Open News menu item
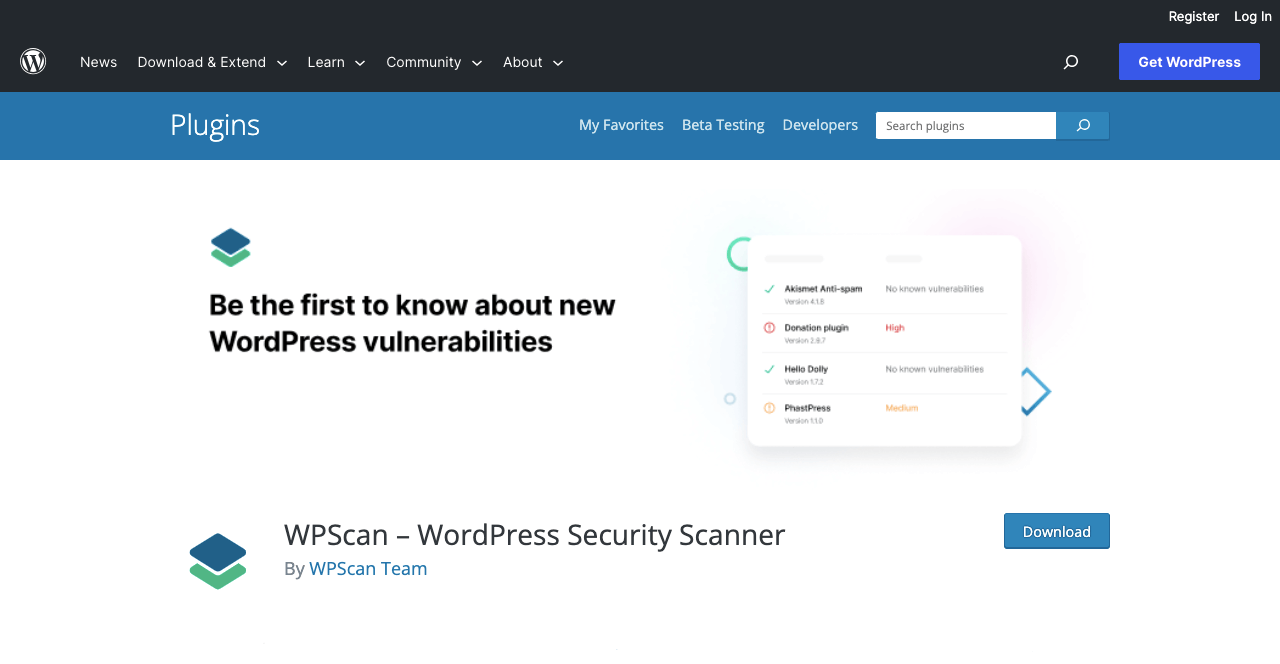Screen dimensions: 1280x664 coord(98,62)
